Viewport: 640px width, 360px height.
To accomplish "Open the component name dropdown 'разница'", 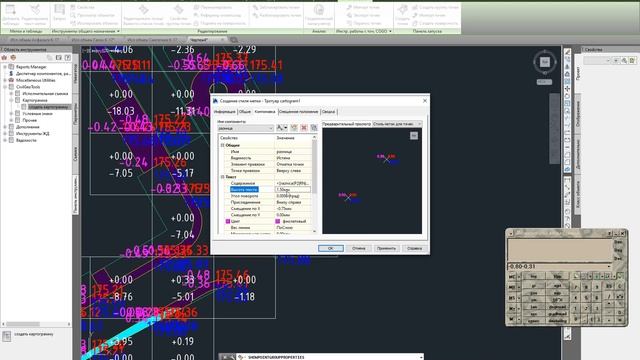I will [245, 128].
